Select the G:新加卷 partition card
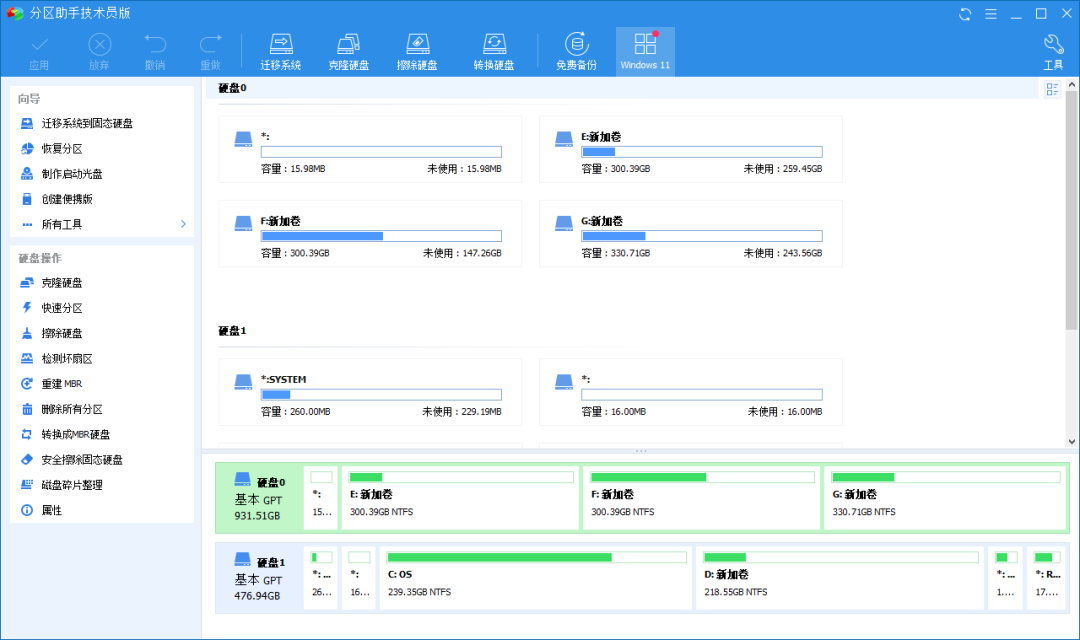The image size is (1080, 640). click(x=690, y=234)
